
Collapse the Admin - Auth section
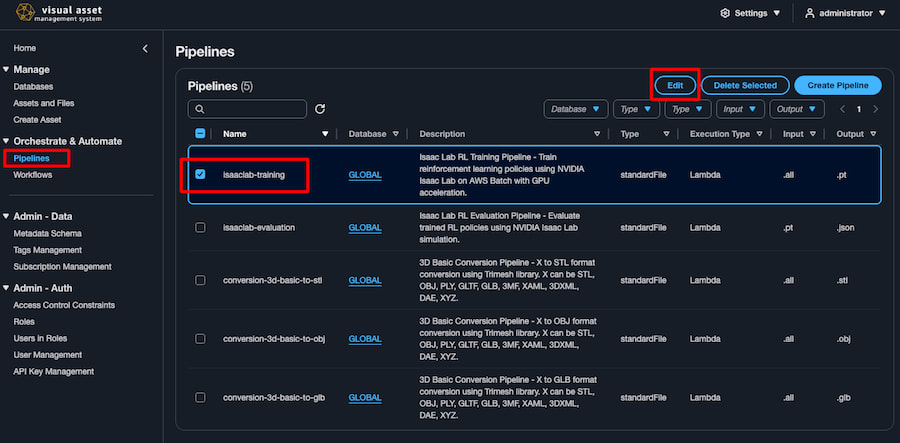click(x=6, y=288)
